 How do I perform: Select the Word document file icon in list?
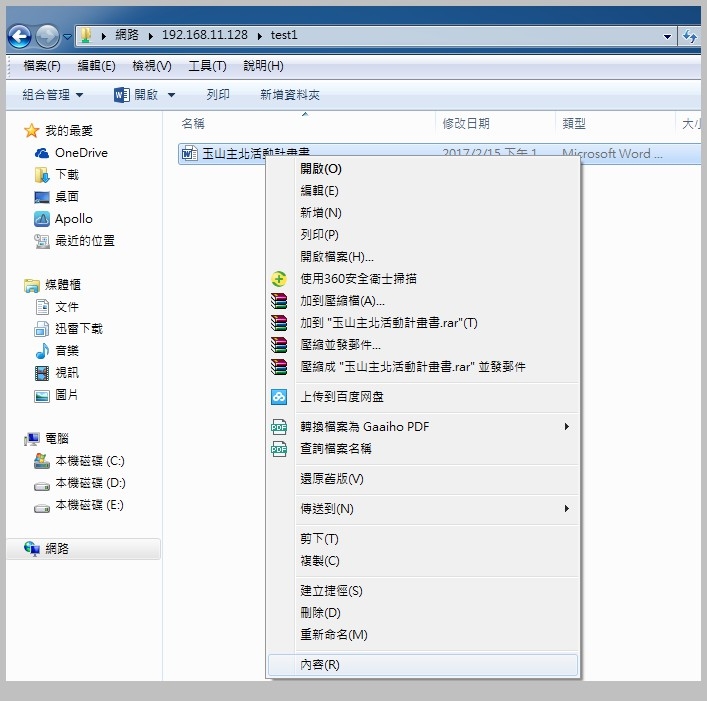[x=189, y=154]
